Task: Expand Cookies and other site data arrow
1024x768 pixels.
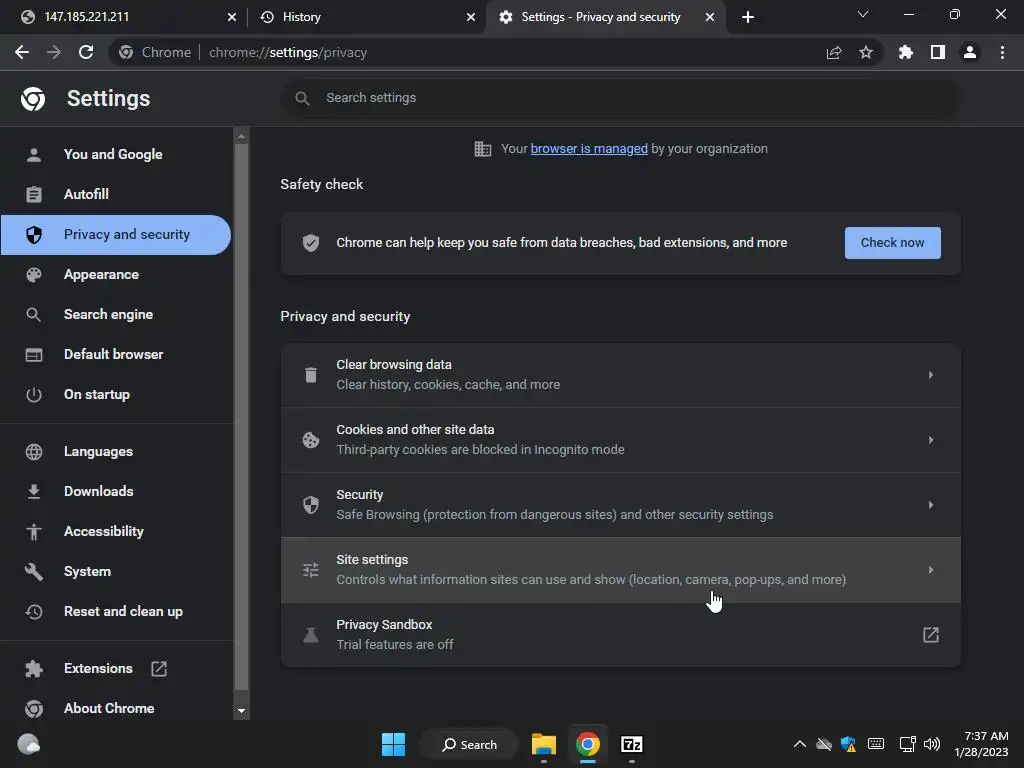Action: (x=931, y=440)
